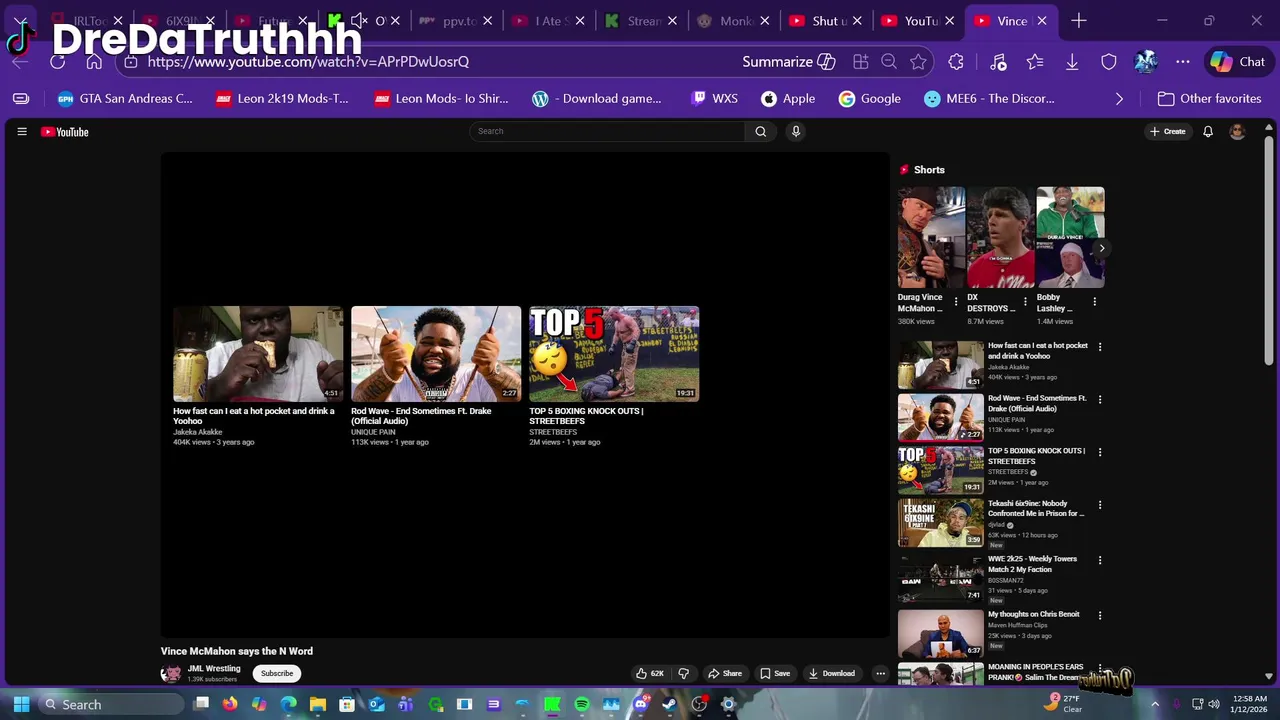1280x720 pixels.
Task: Subscribe to JML Wrestling
Action: (277, 673)
